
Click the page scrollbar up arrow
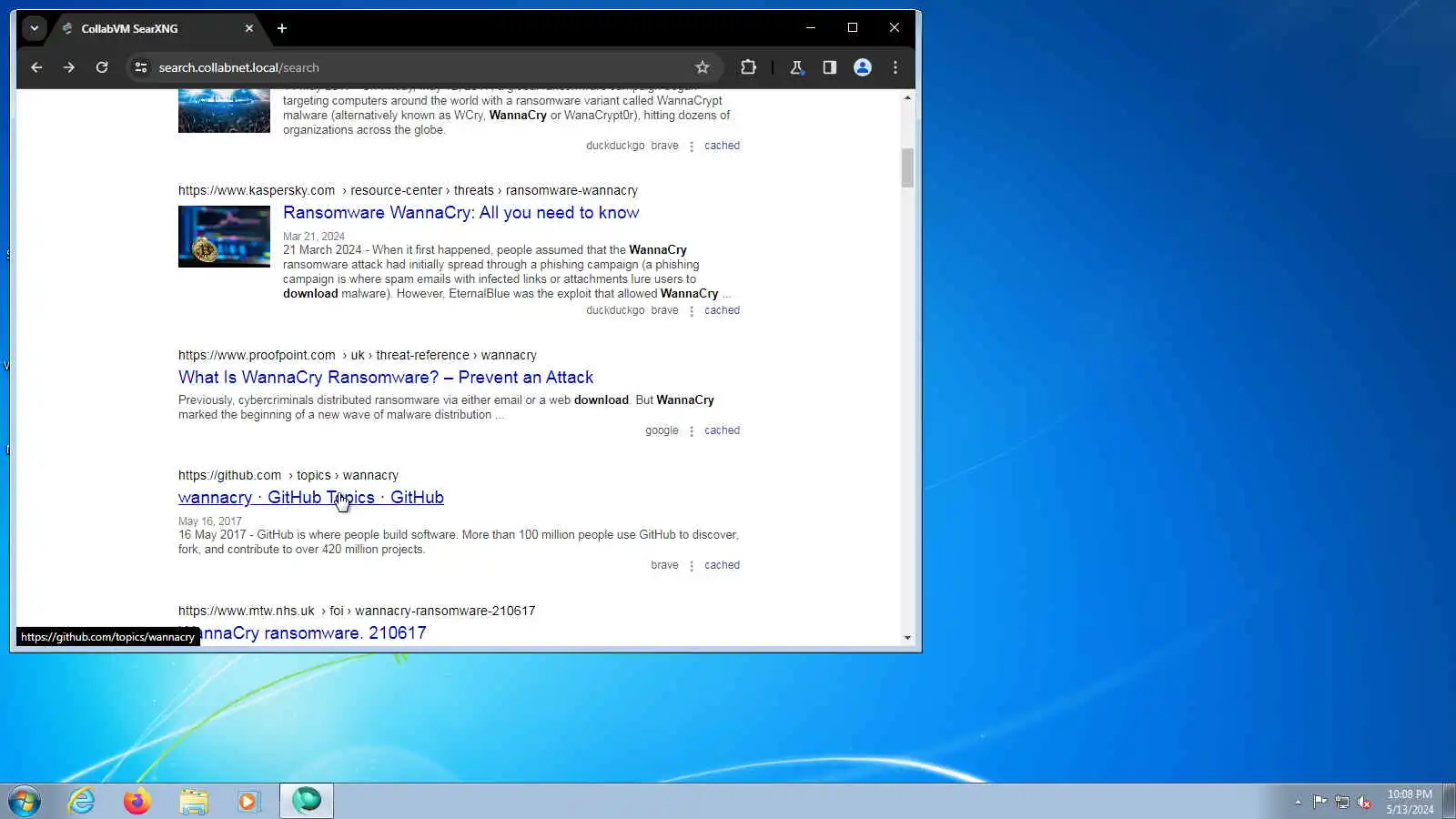(907, 97)
